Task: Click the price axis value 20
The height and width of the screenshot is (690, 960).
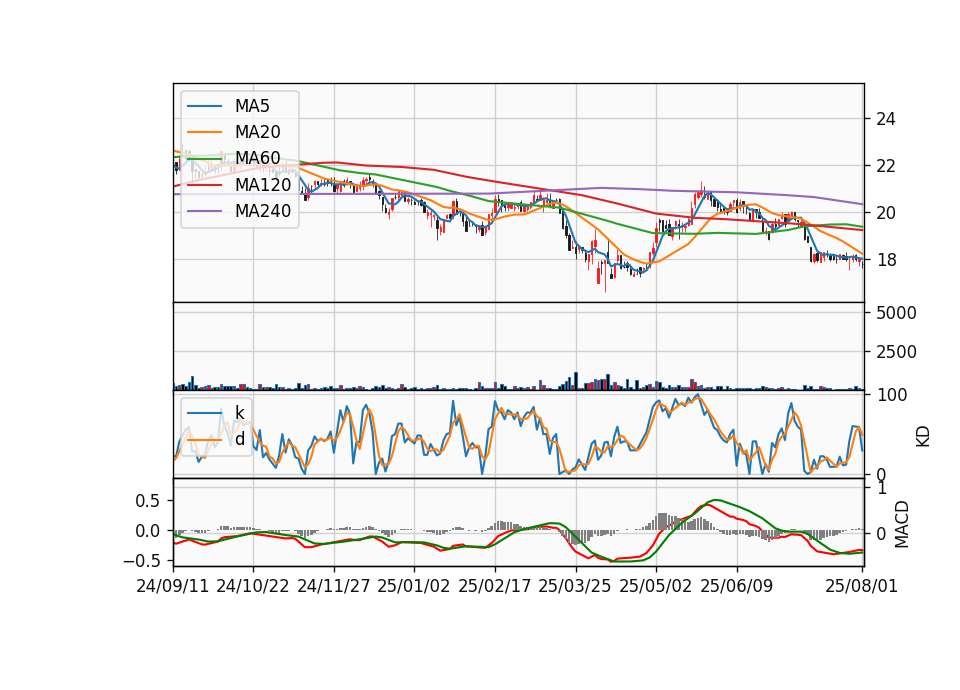Action: point(885,213)
